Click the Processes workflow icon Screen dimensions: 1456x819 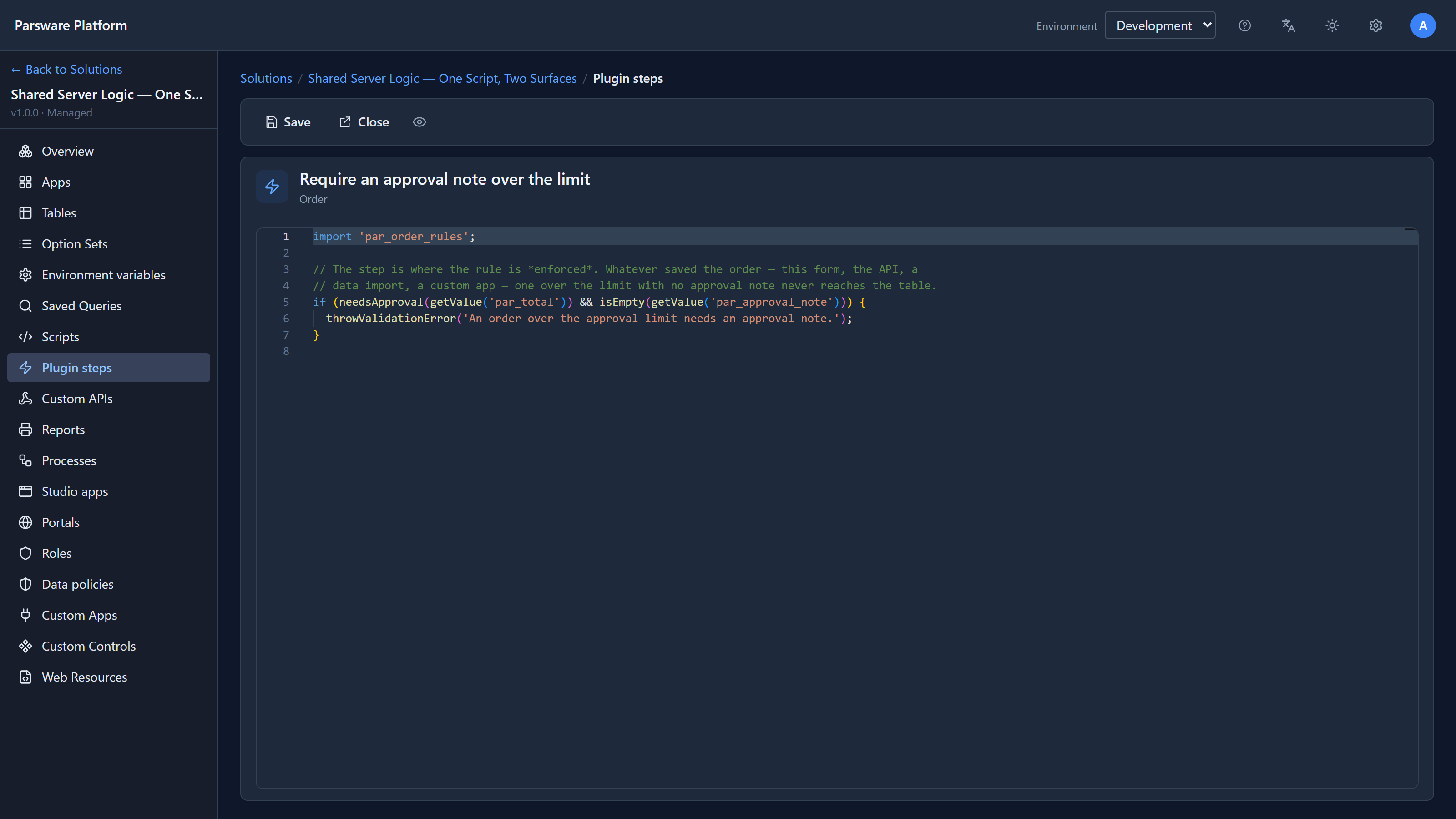(25, 460)
